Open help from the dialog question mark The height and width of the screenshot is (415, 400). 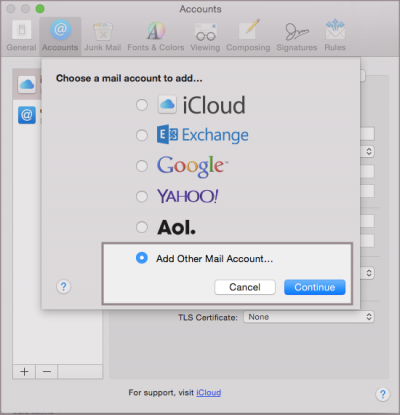click(x=63, y=286)
